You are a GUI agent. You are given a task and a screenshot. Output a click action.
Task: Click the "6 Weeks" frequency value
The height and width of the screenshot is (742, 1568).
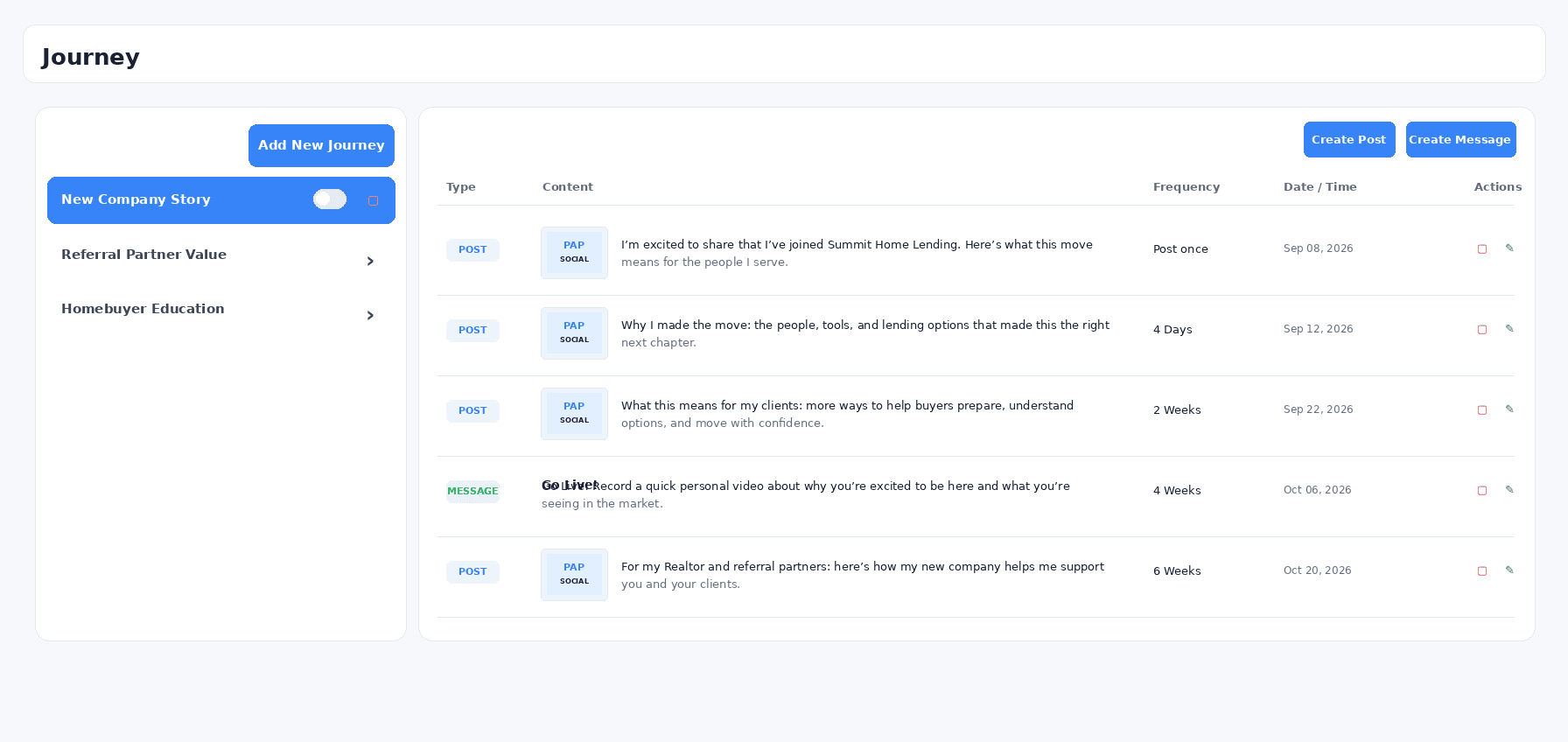1177,571
